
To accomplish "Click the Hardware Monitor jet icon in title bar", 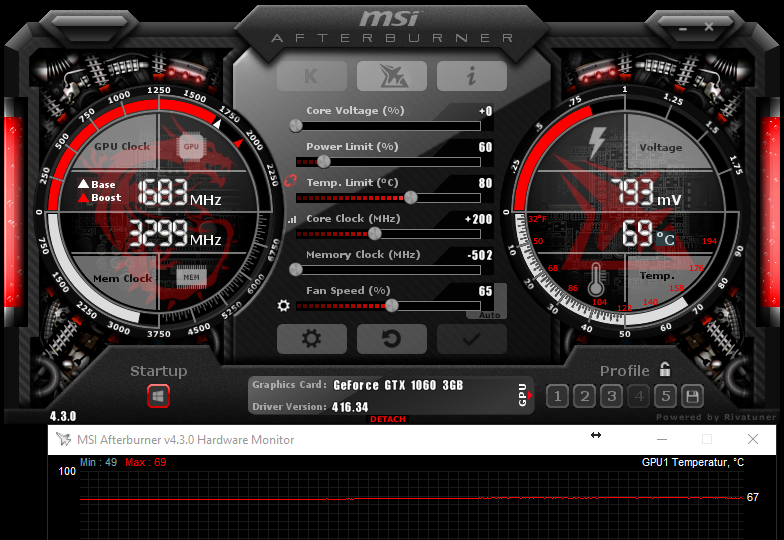I will (x=64, y=440).
